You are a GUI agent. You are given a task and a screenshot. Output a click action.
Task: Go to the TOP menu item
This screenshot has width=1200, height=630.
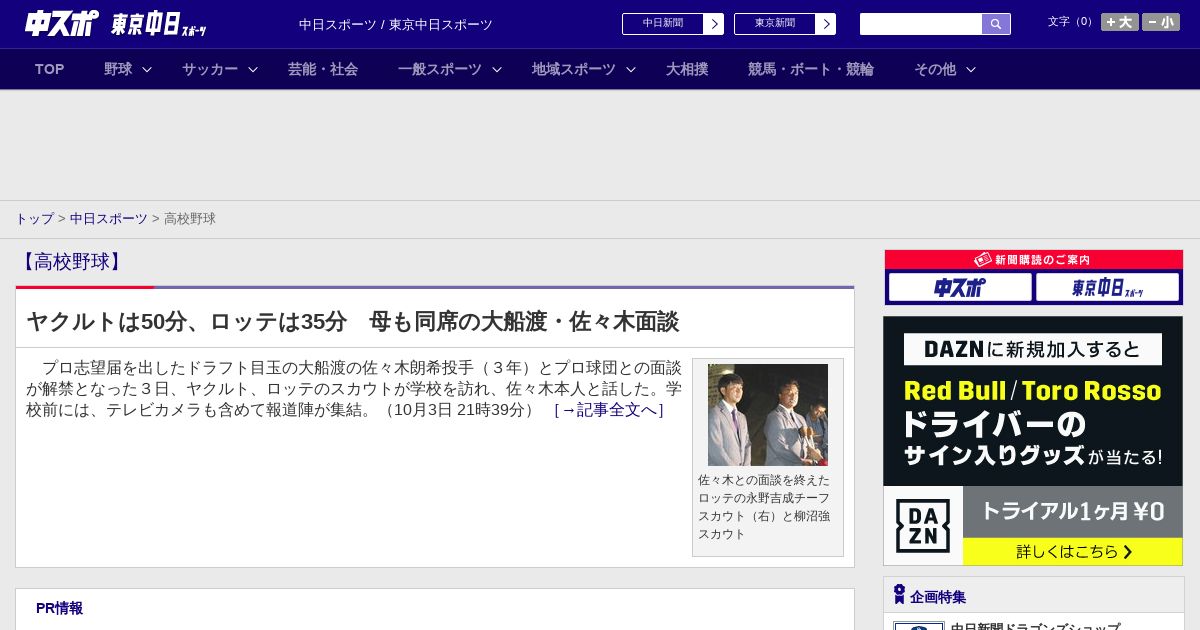point(49,69)
